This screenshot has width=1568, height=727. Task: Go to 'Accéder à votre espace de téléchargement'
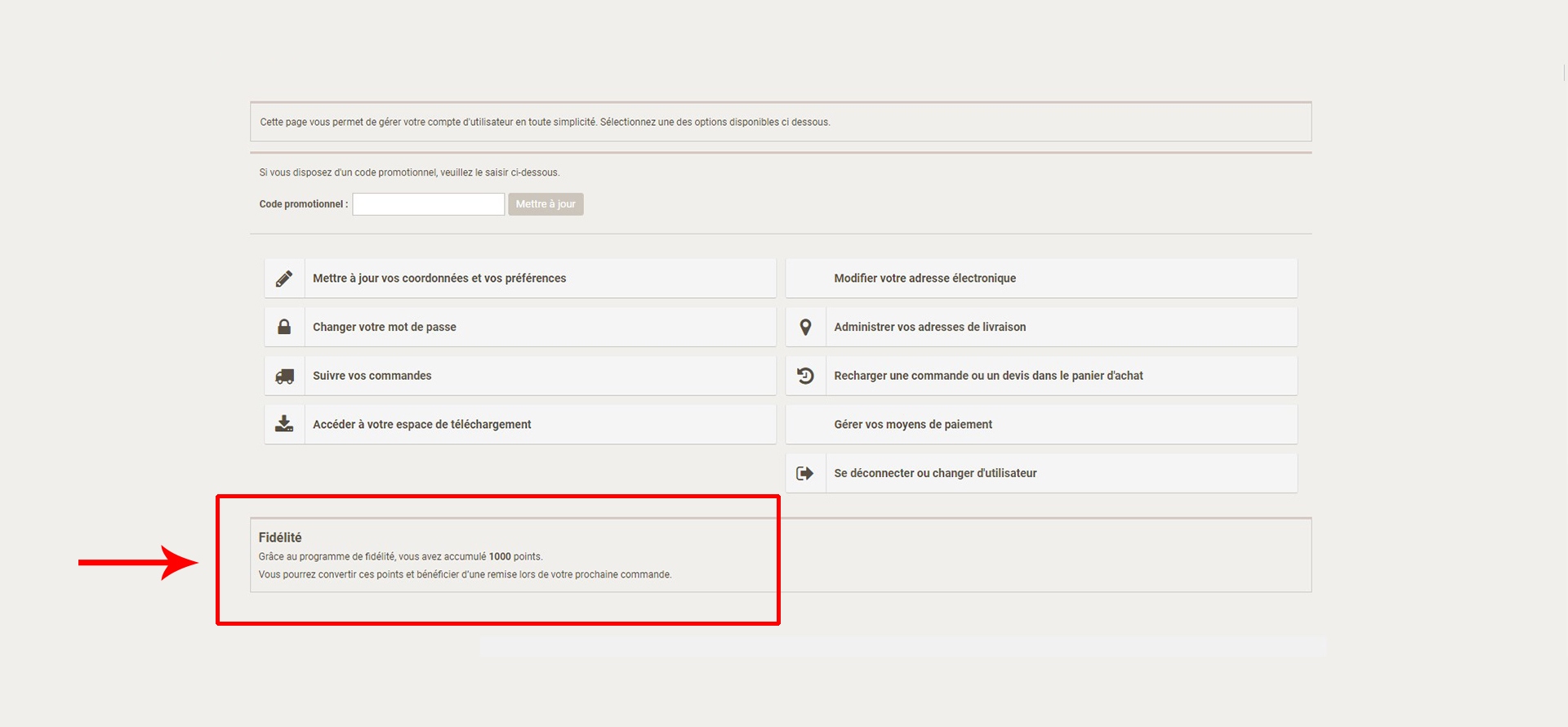[421, 425]
